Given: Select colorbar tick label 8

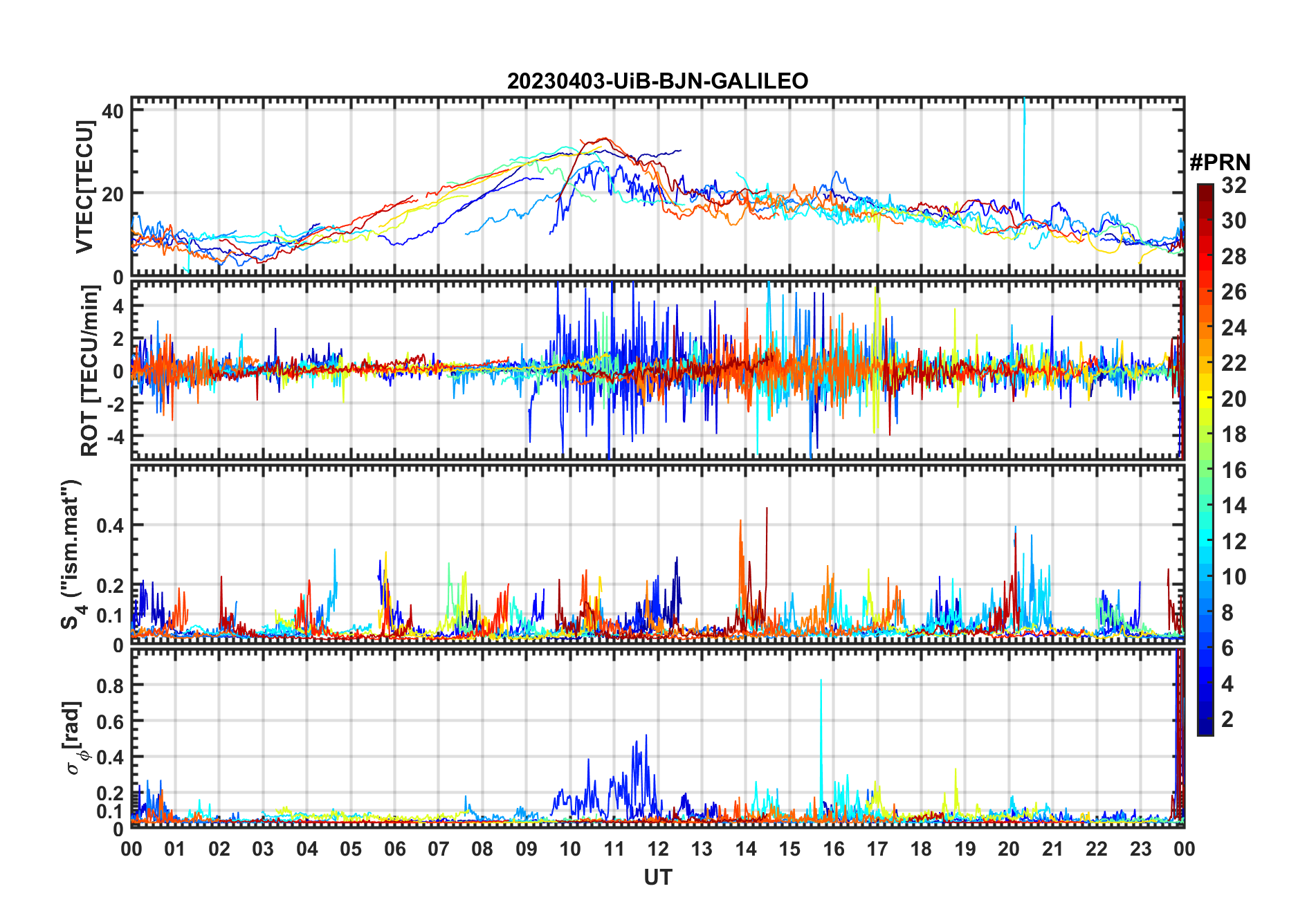Looking at the screenshot, I should 1227,613.
